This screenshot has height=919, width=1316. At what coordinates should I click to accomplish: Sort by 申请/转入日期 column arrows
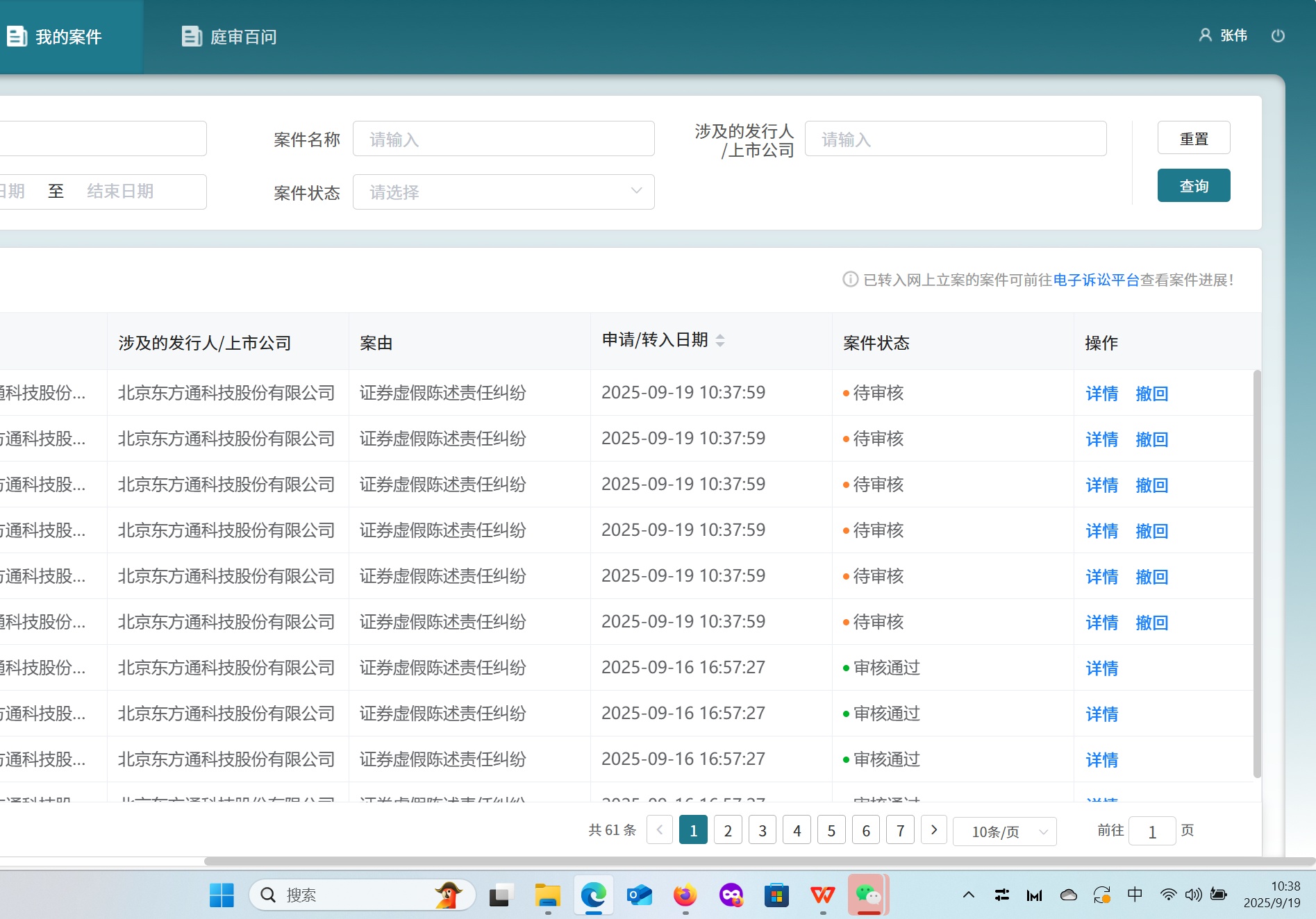[x=720, y=340]
